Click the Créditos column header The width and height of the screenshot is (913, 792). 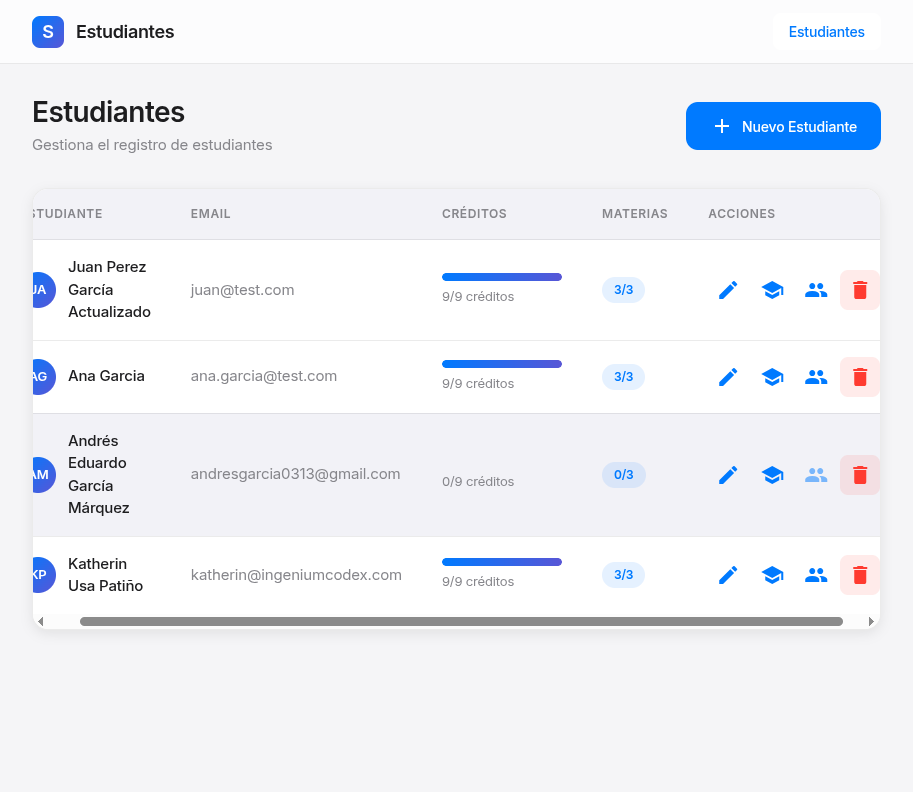(474, 214)
